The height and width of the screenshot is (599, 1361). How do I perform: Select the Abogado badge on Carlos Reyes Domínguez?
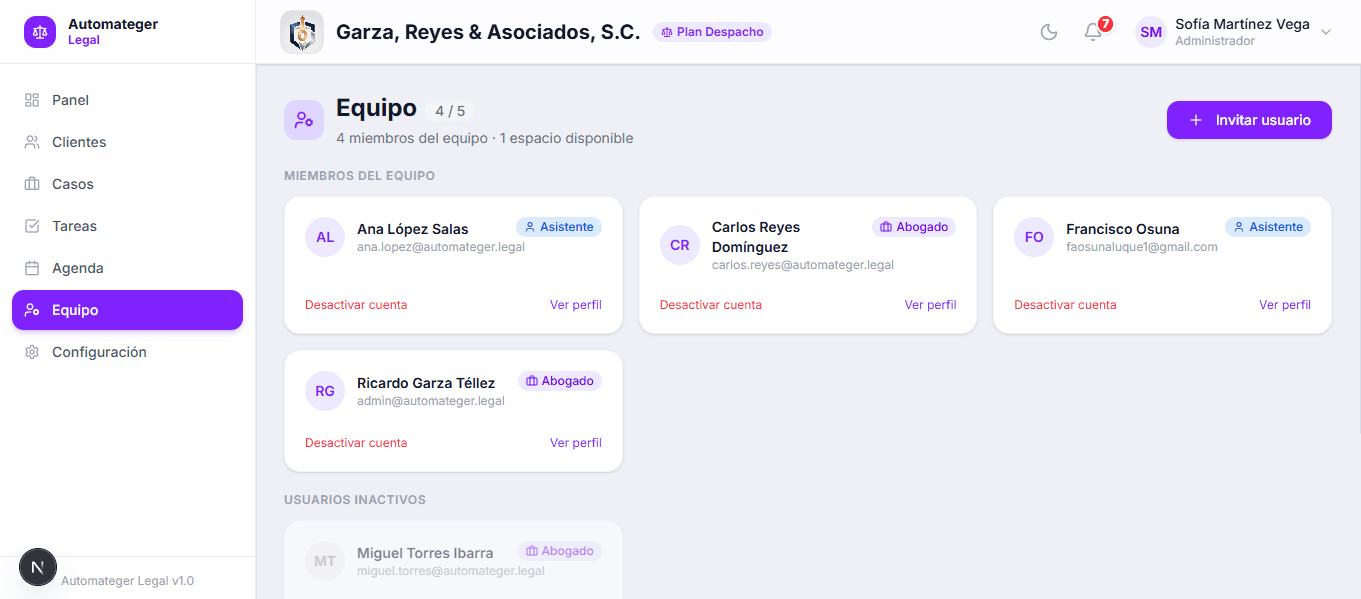click(x=913, y=227)
